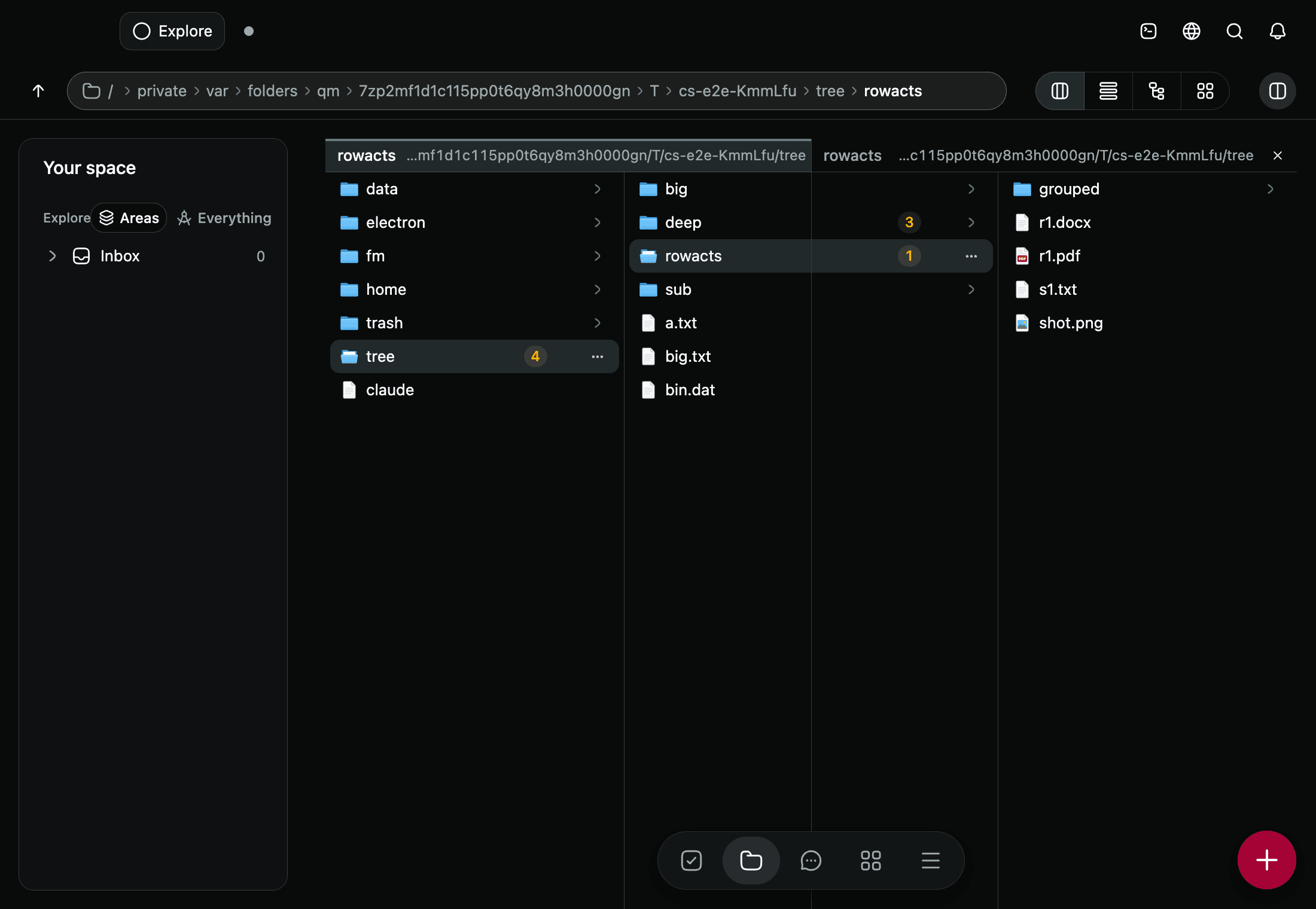Expand the grouped folder chevron
Viewport: 1316px width, 909px height.
[x=1271, y=189]
